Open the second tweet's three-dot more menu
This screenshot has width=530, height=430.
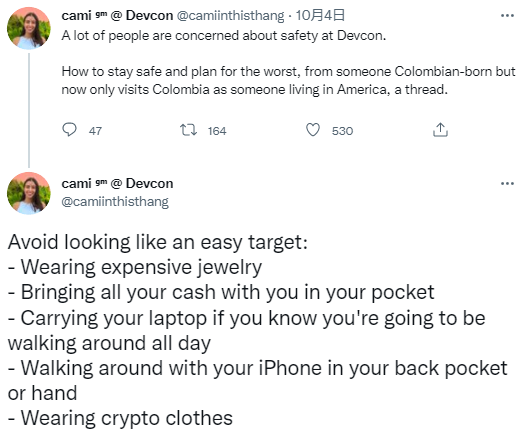tap(507, 184)
